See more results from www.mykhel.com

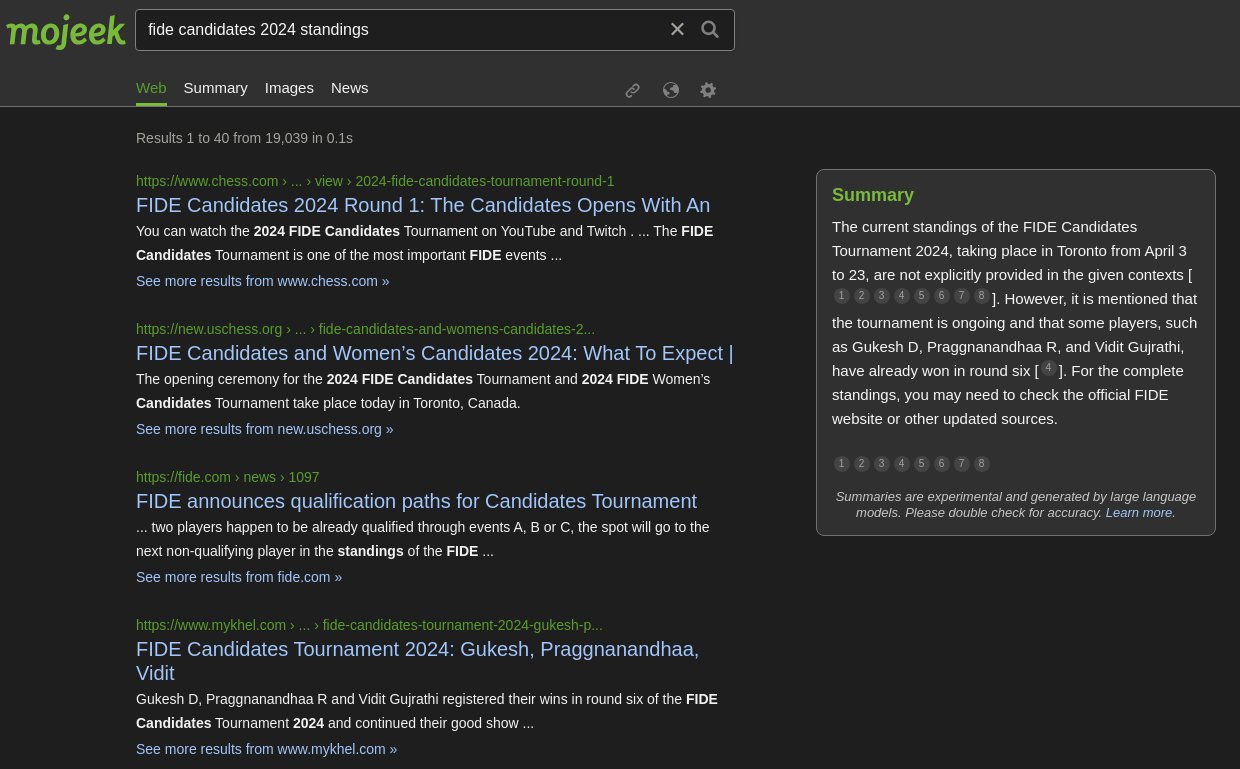[x=266, y=749]
